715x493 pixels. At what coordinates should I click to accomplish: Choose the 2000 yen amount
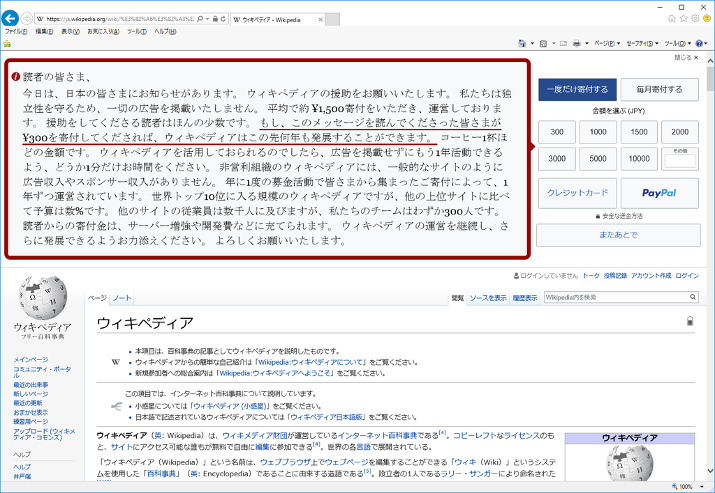point(680,132)
